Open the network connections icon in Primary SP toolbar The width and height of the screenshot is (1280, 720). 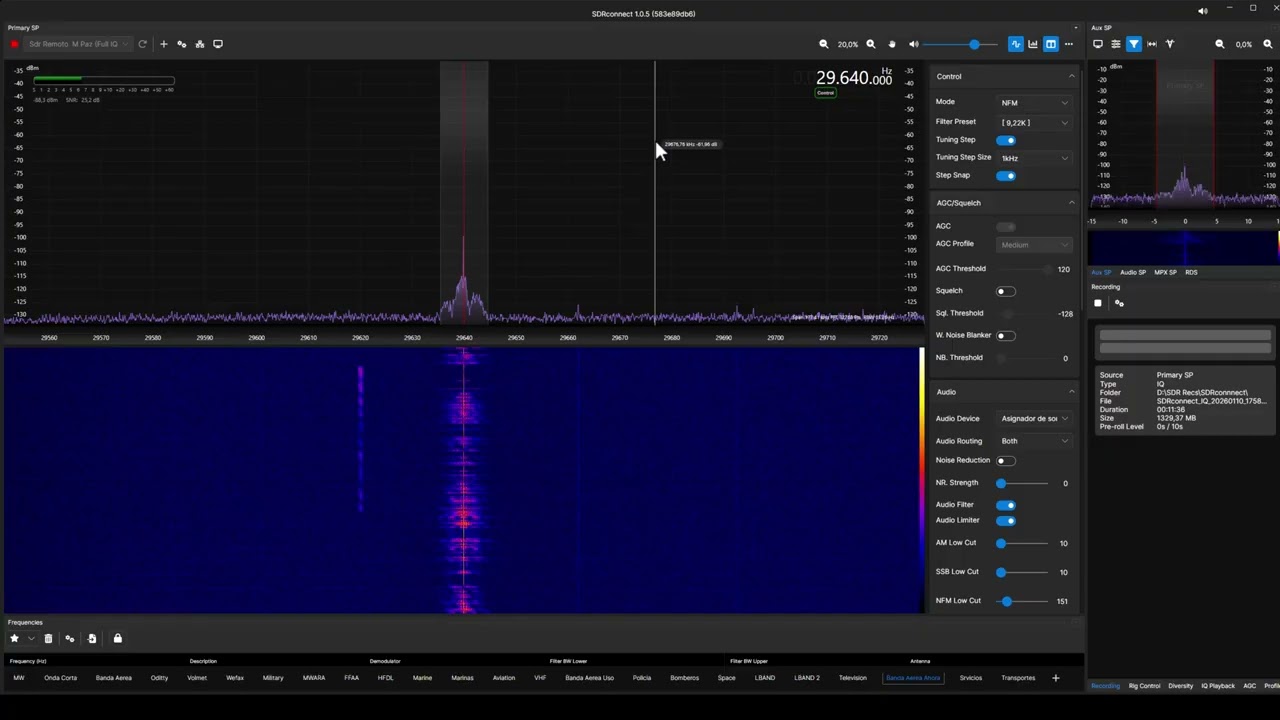point(200,44)
